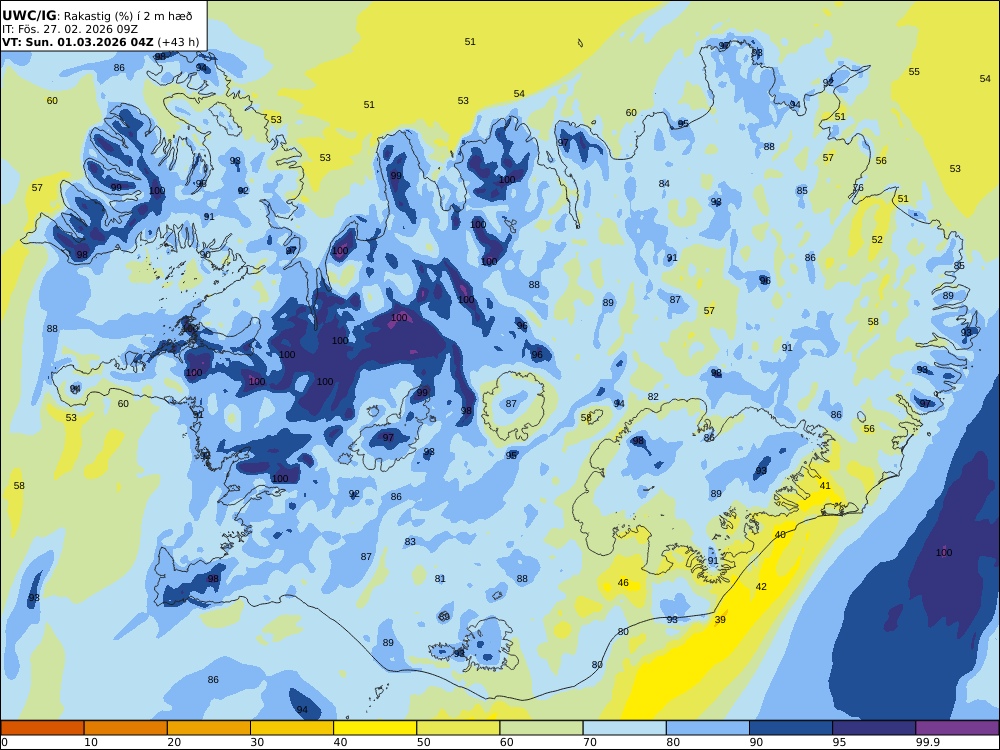1000x750 pixels.
Task: Click the '82' humidity value on the map
Action: (x=653, y=396)
